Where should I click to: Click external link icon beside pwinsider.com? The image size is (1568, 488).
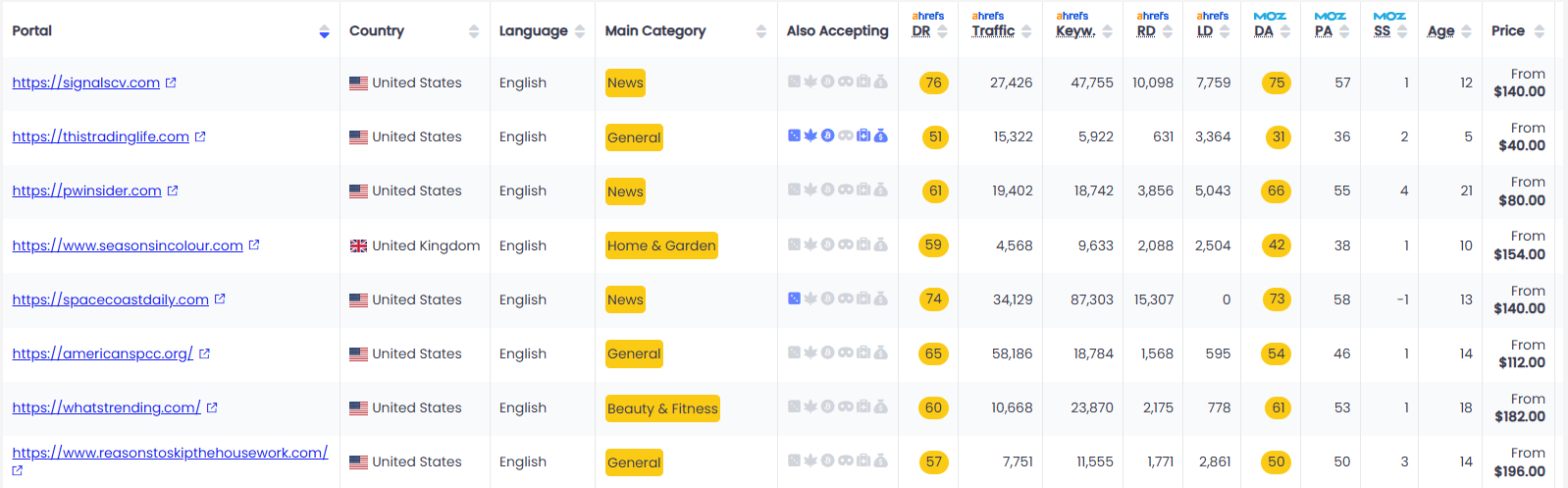[x=173, y=190]
